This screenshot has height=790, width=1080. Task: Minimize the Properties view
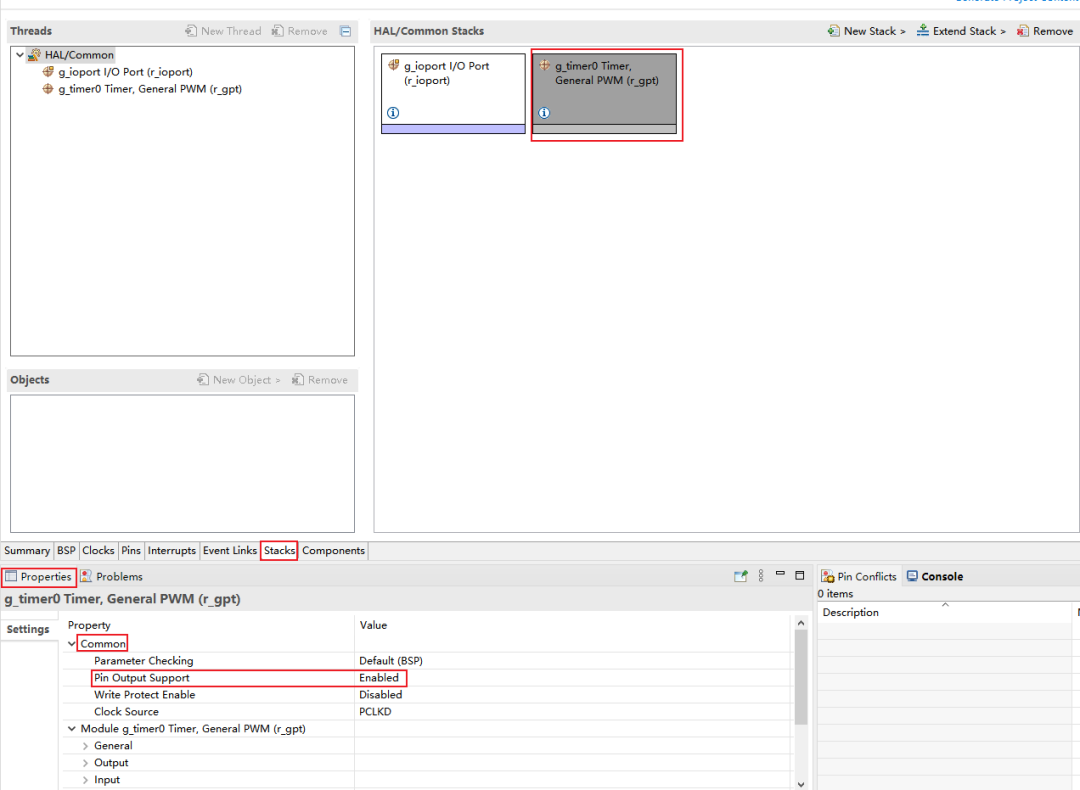point(780,574)
